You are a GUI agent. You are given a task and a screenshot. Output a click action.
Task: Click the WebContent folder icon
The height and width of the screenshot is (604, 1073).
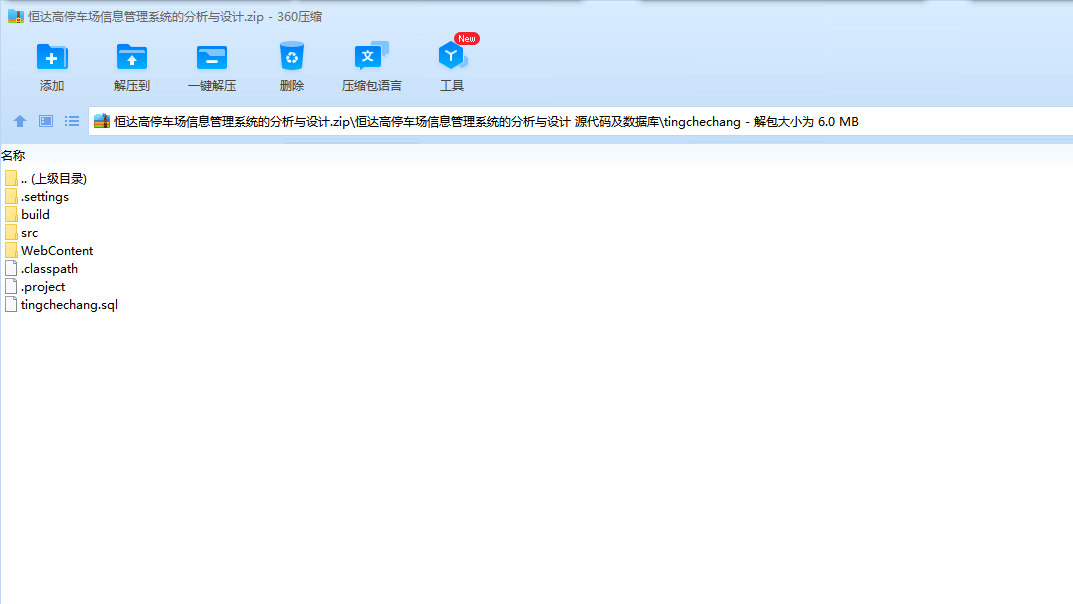pyautogui.click(x=11, y=250)
